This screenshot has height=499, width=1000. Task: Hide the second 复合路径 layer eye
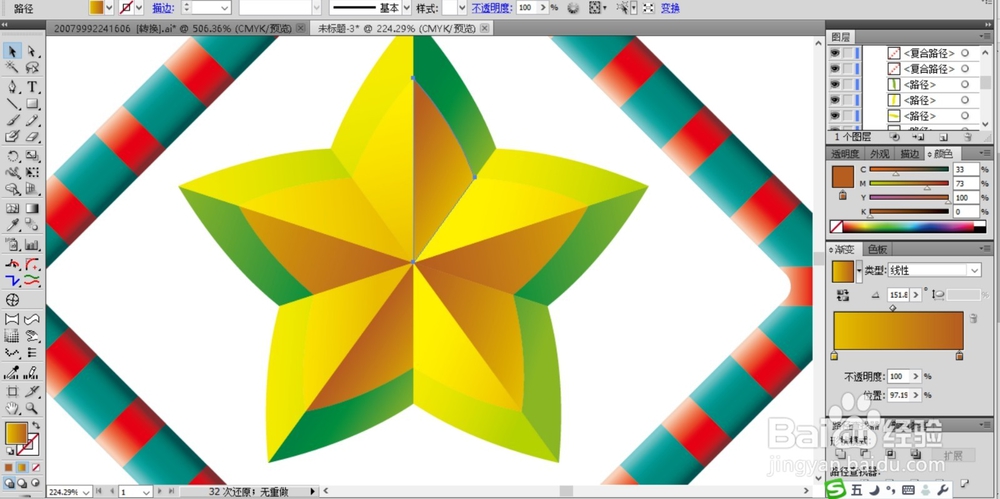pyautogui.click(x=834, y=69)
